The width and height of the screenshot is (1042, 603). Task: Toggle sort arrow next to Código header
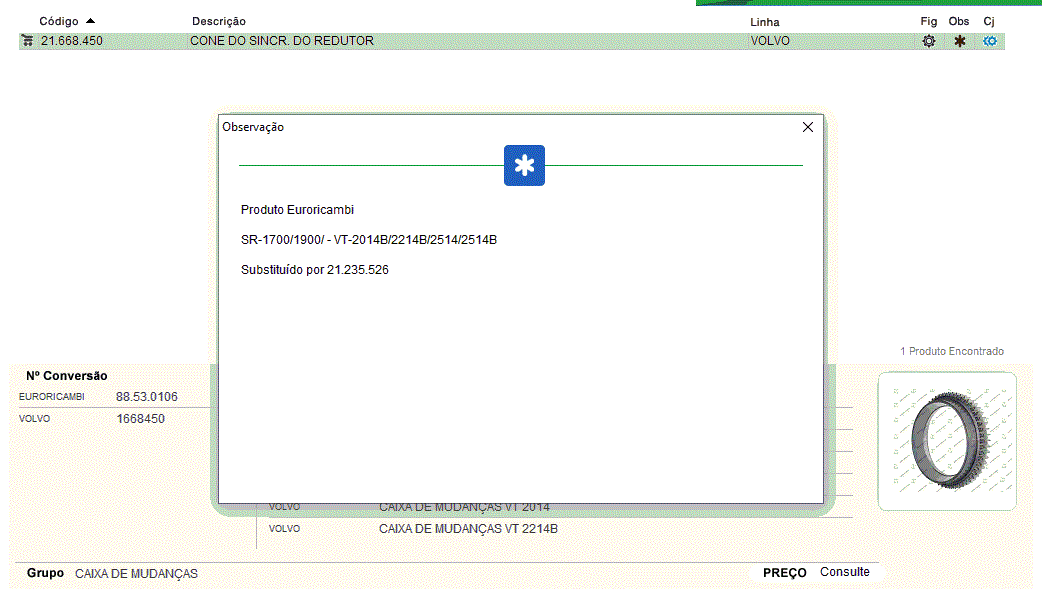91,21
